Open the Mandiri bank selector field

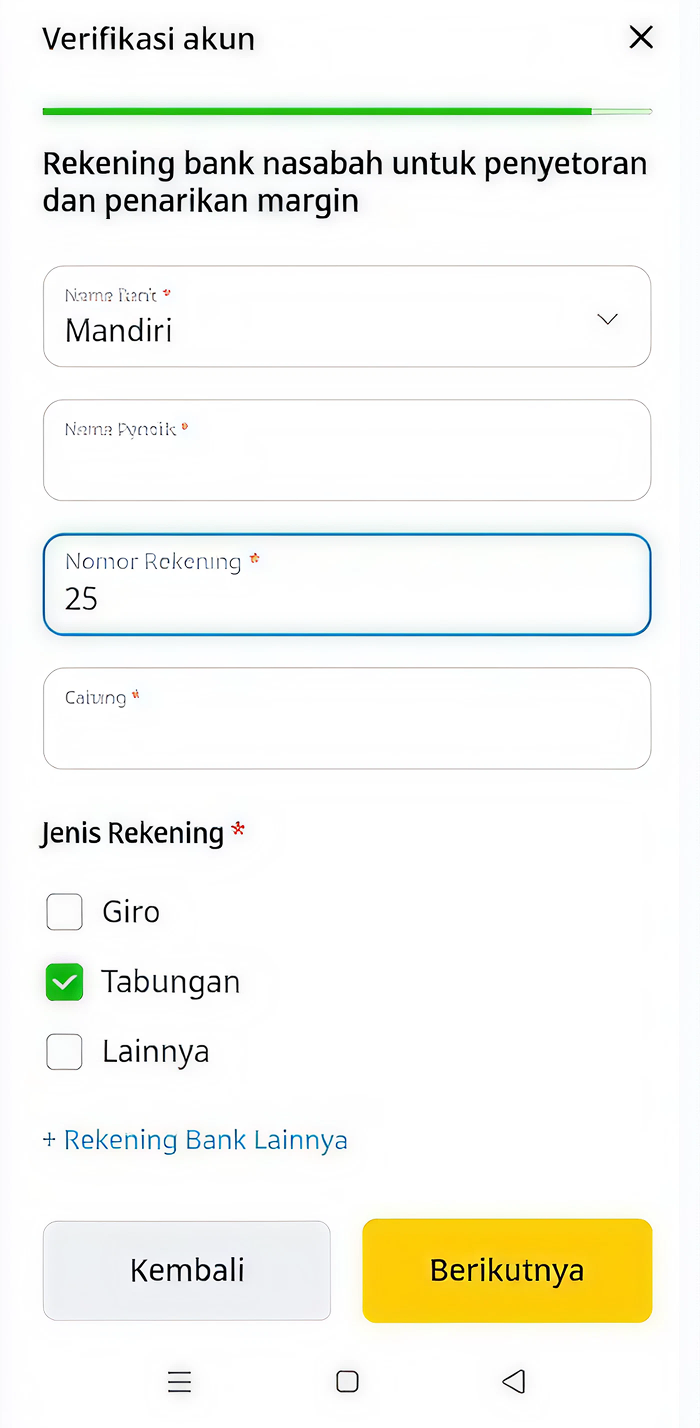347,316
